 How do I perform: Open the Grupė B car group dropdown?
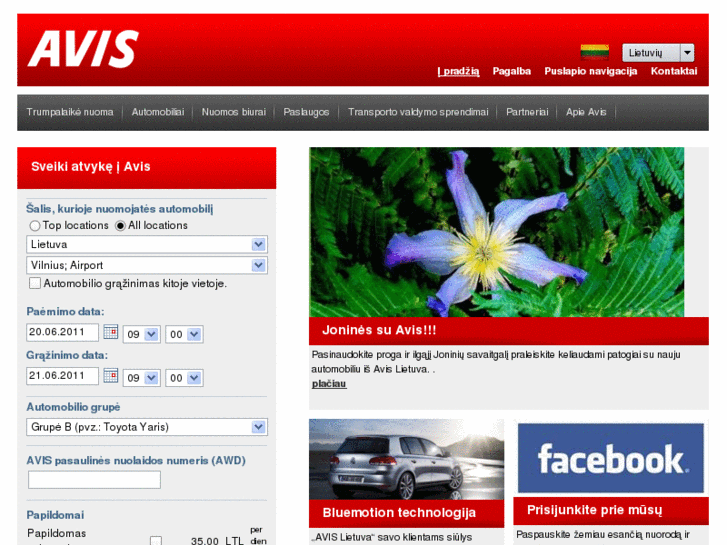pos(147,427)
